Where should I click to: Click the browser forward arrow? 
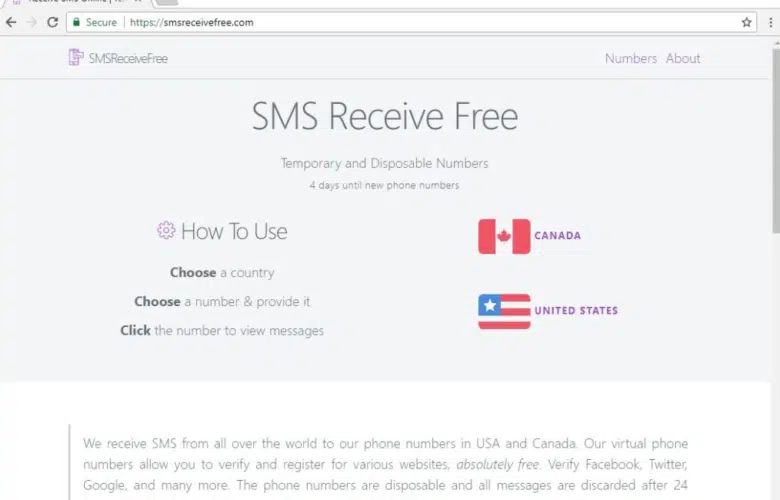[x=31, y=22]
